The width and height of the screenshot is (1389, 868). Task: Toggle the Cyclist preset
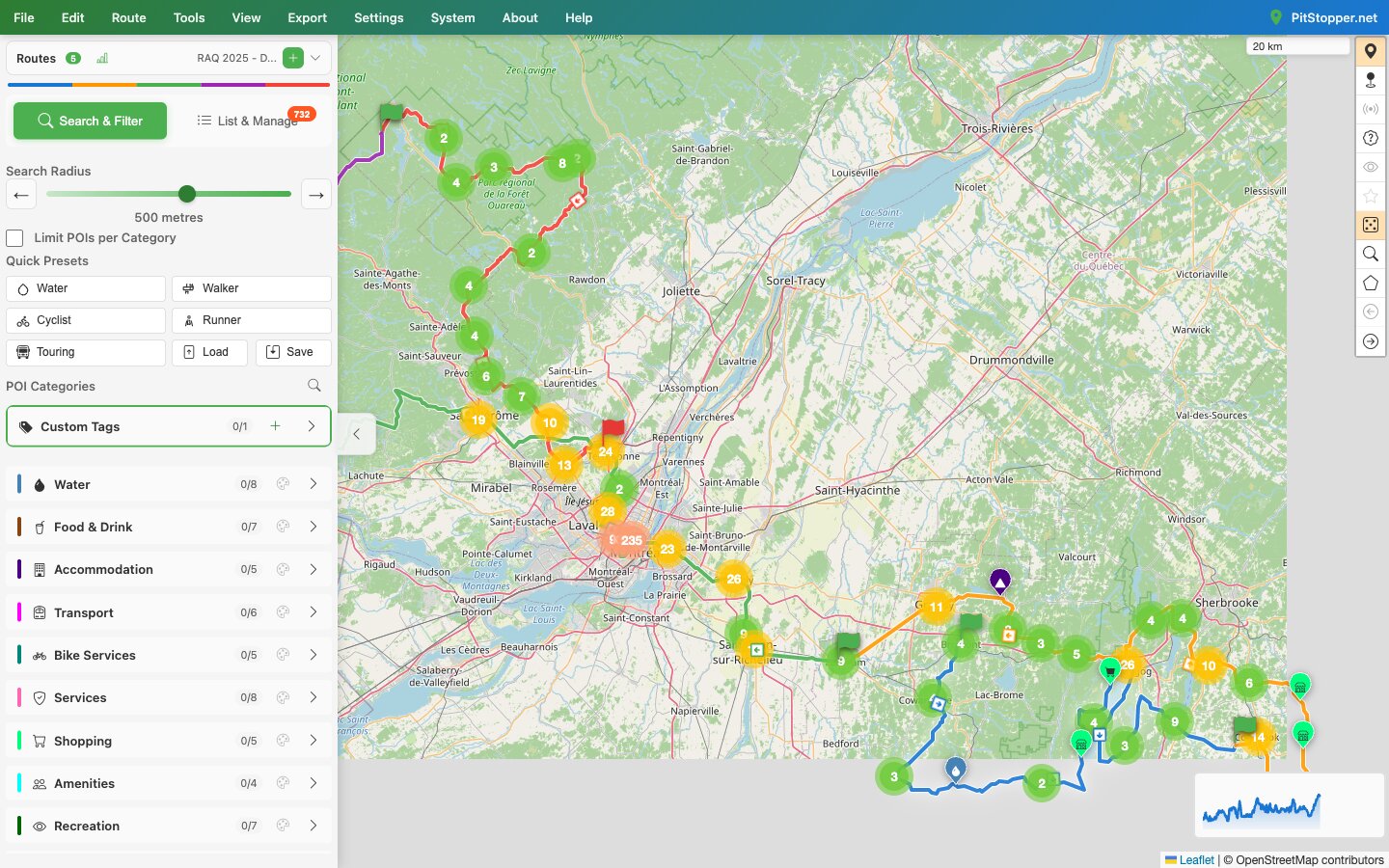pos(86,320)
